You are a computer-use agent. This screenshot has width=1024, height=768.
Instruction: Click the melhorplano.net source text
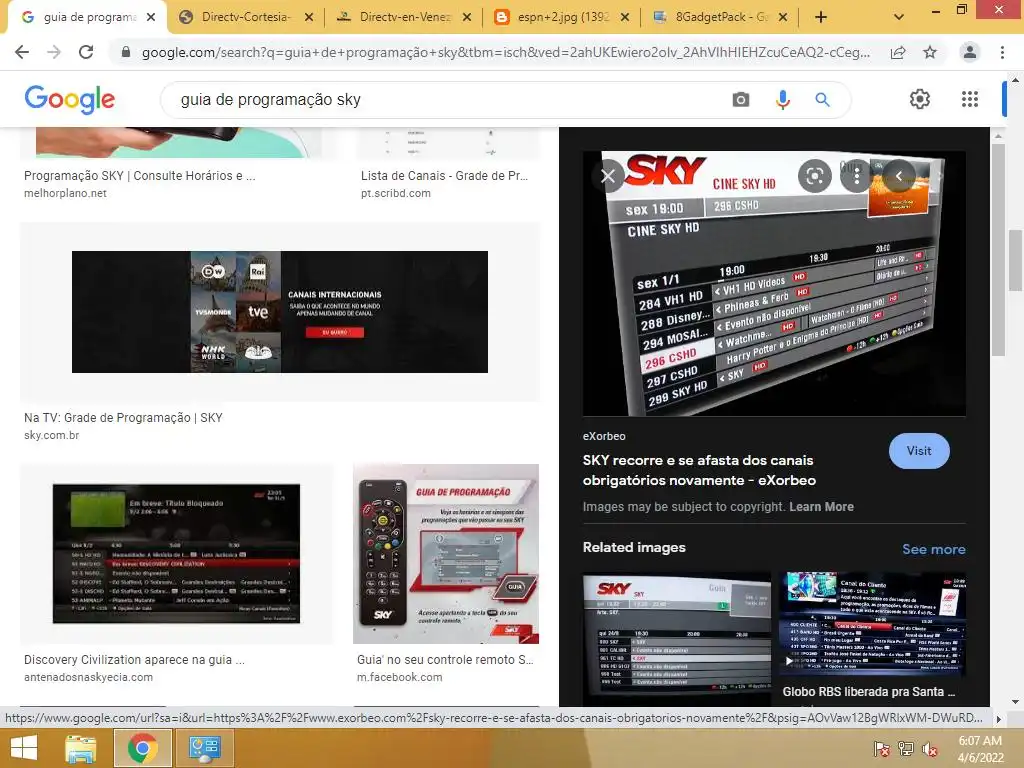tap(65, 193)
